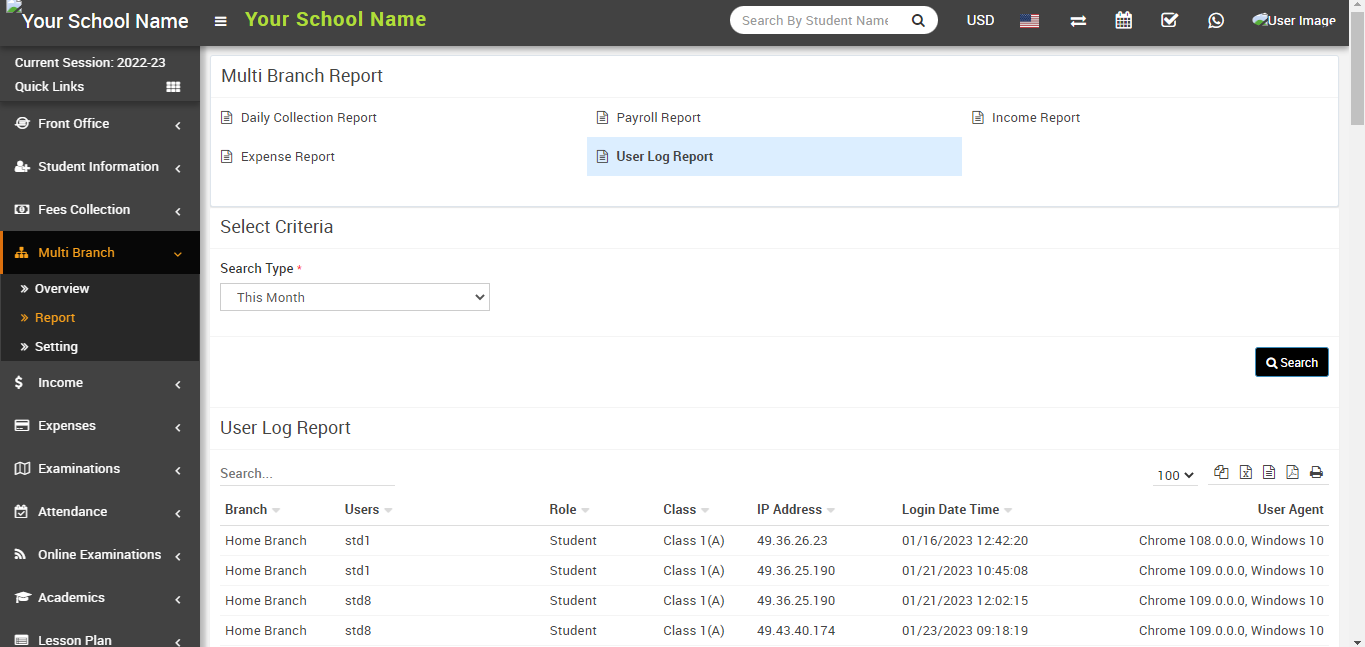Click the black Search button
Screen dimensions: 1365x647
[1291, 362]
